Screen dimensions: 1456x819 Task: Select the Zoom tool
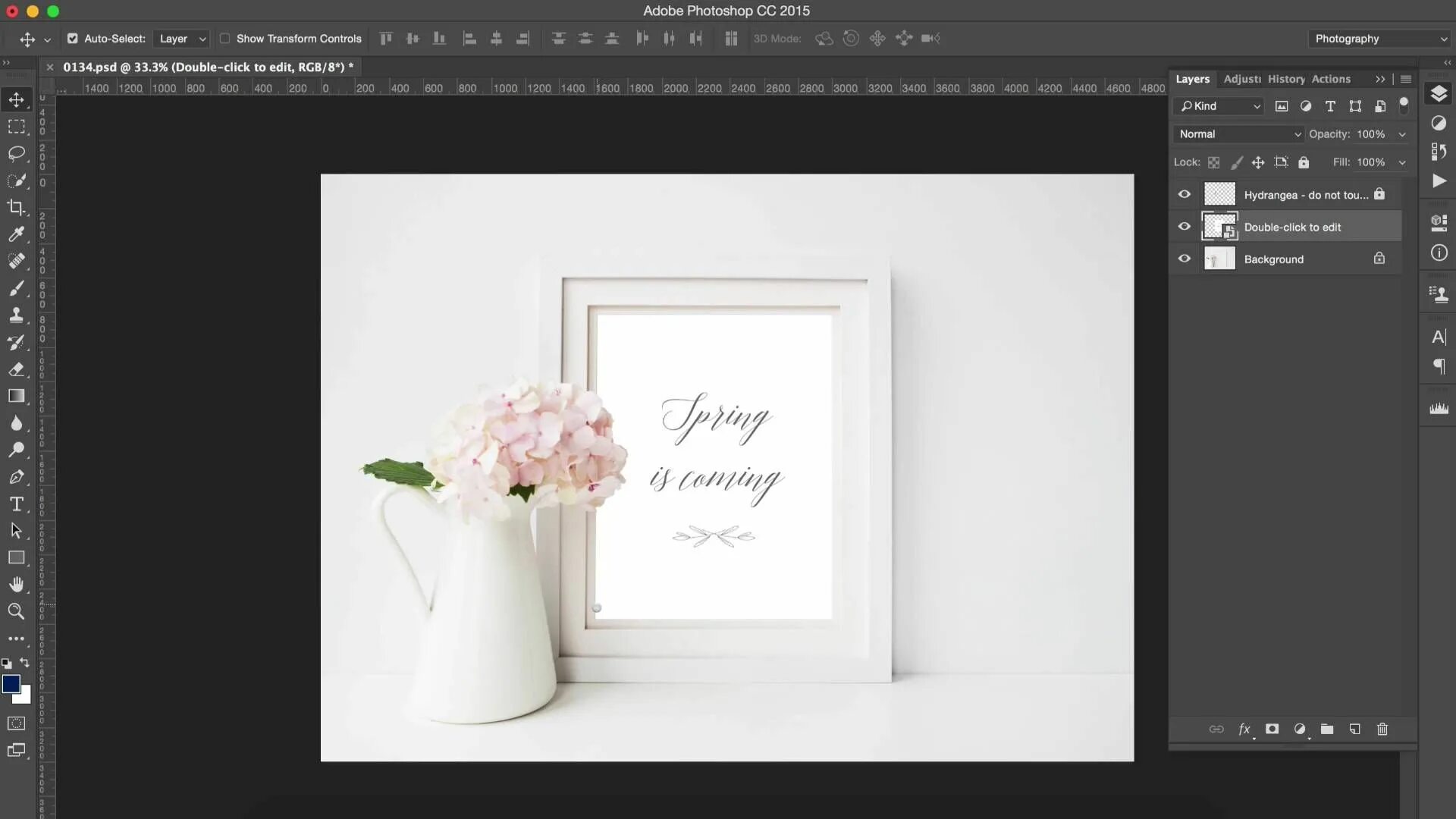[x=17, y=611]
